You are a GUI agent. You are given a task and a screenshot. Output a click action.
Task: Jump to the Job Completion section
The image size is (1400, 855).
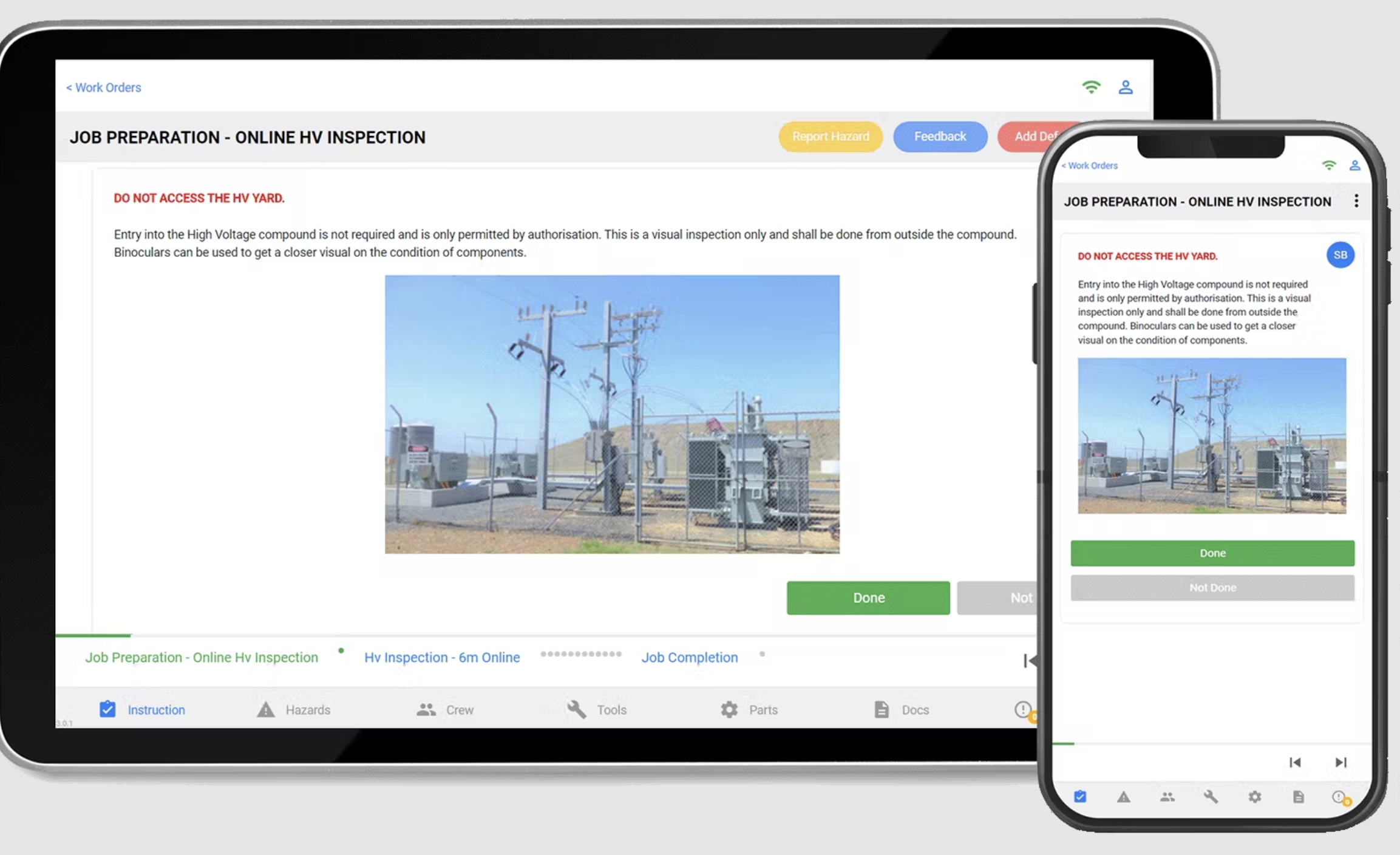click(689, 657)
